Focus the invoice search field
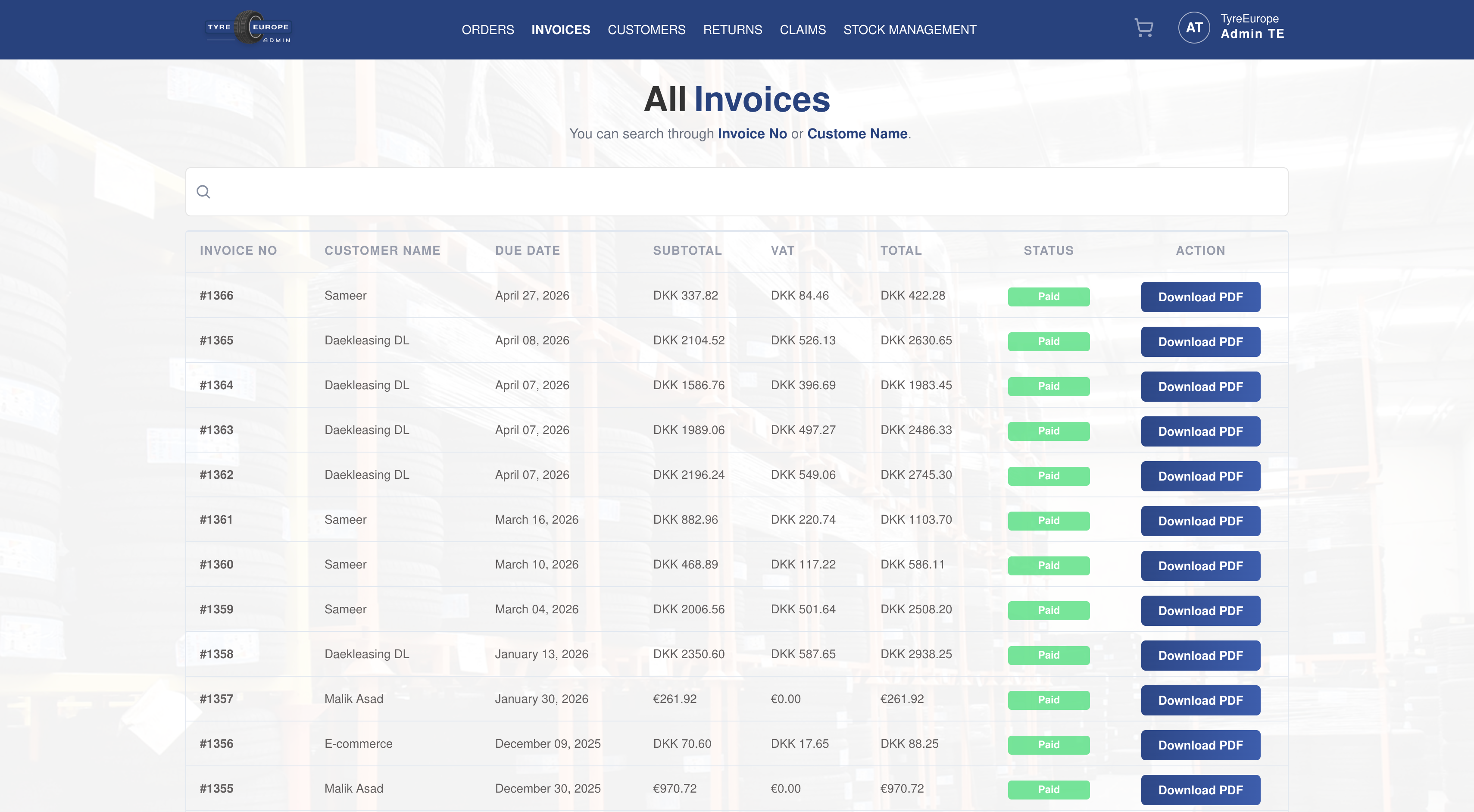Screen dimensions: 1474x812 737,192
